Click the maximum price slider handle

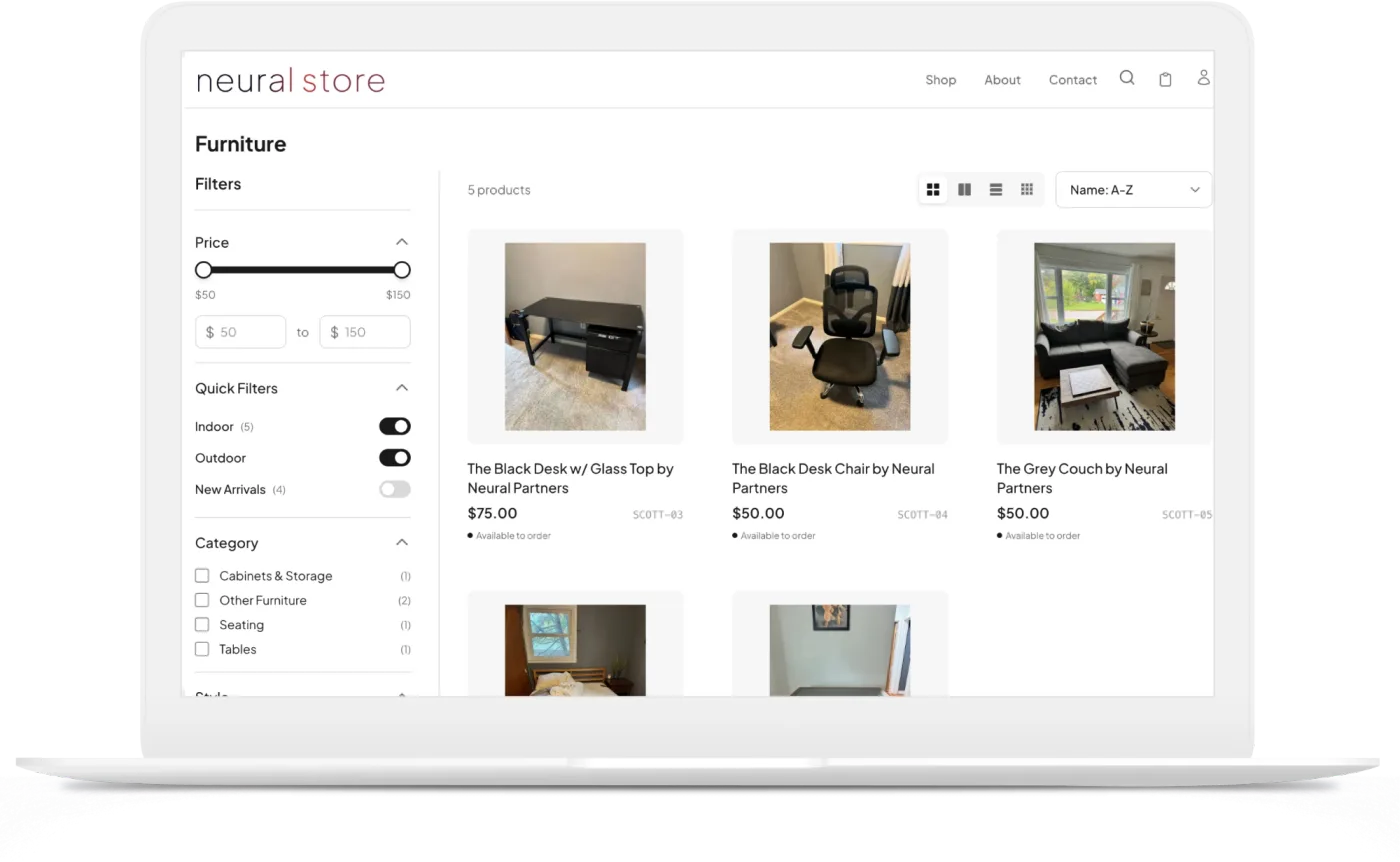click(x=402, y=270)
